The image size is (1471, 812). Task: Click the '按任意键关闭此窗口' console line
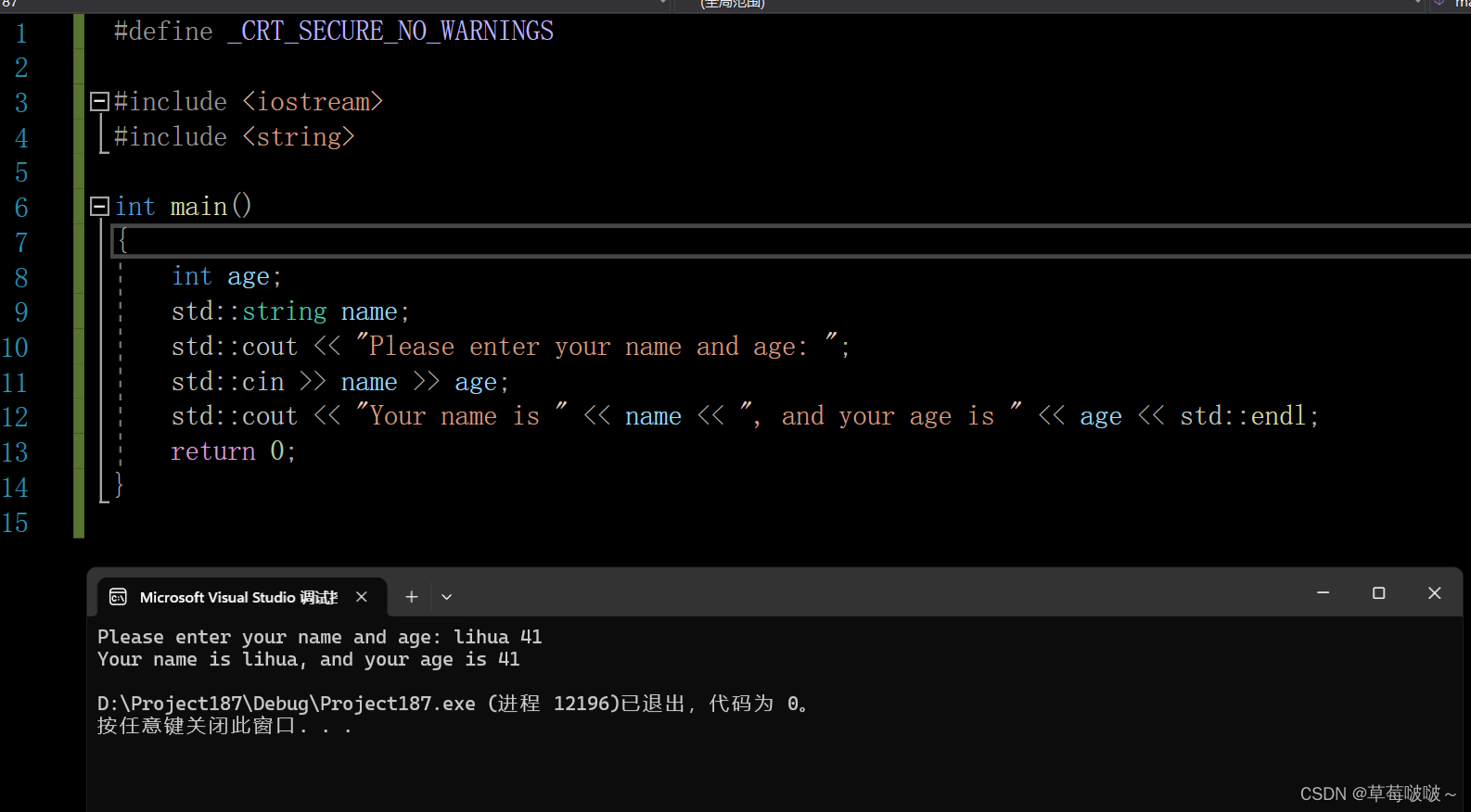point(225,726)
